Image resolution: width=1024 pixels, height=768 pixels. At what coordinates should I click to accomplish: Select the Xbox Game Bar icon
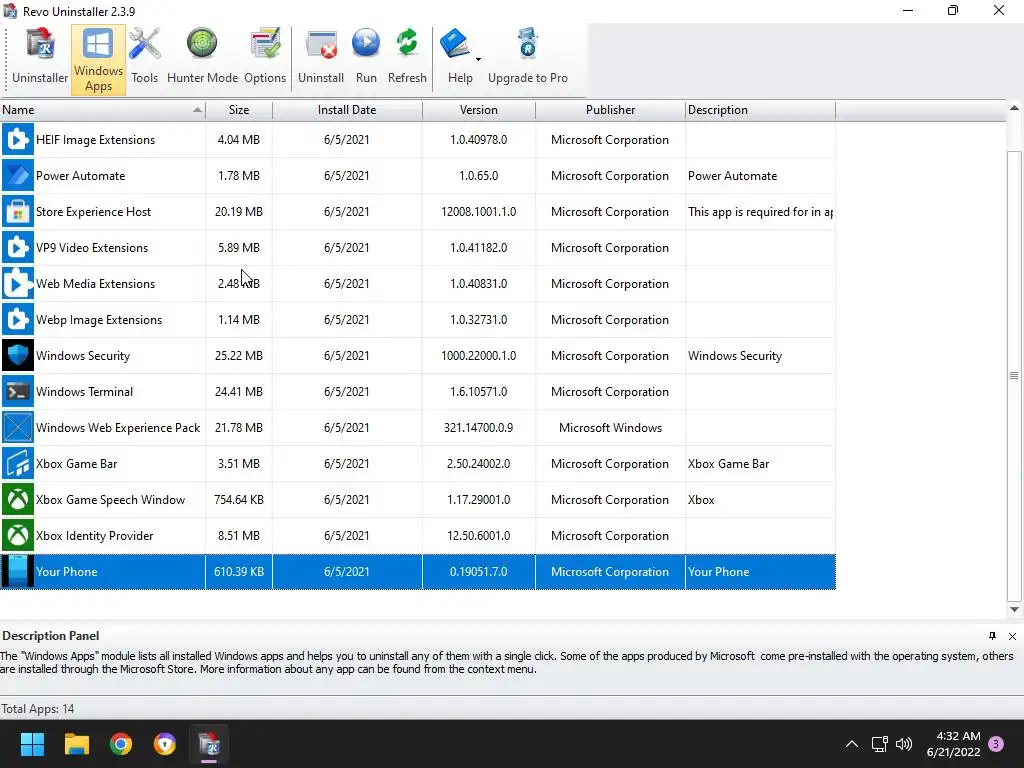tap(18, 463)
